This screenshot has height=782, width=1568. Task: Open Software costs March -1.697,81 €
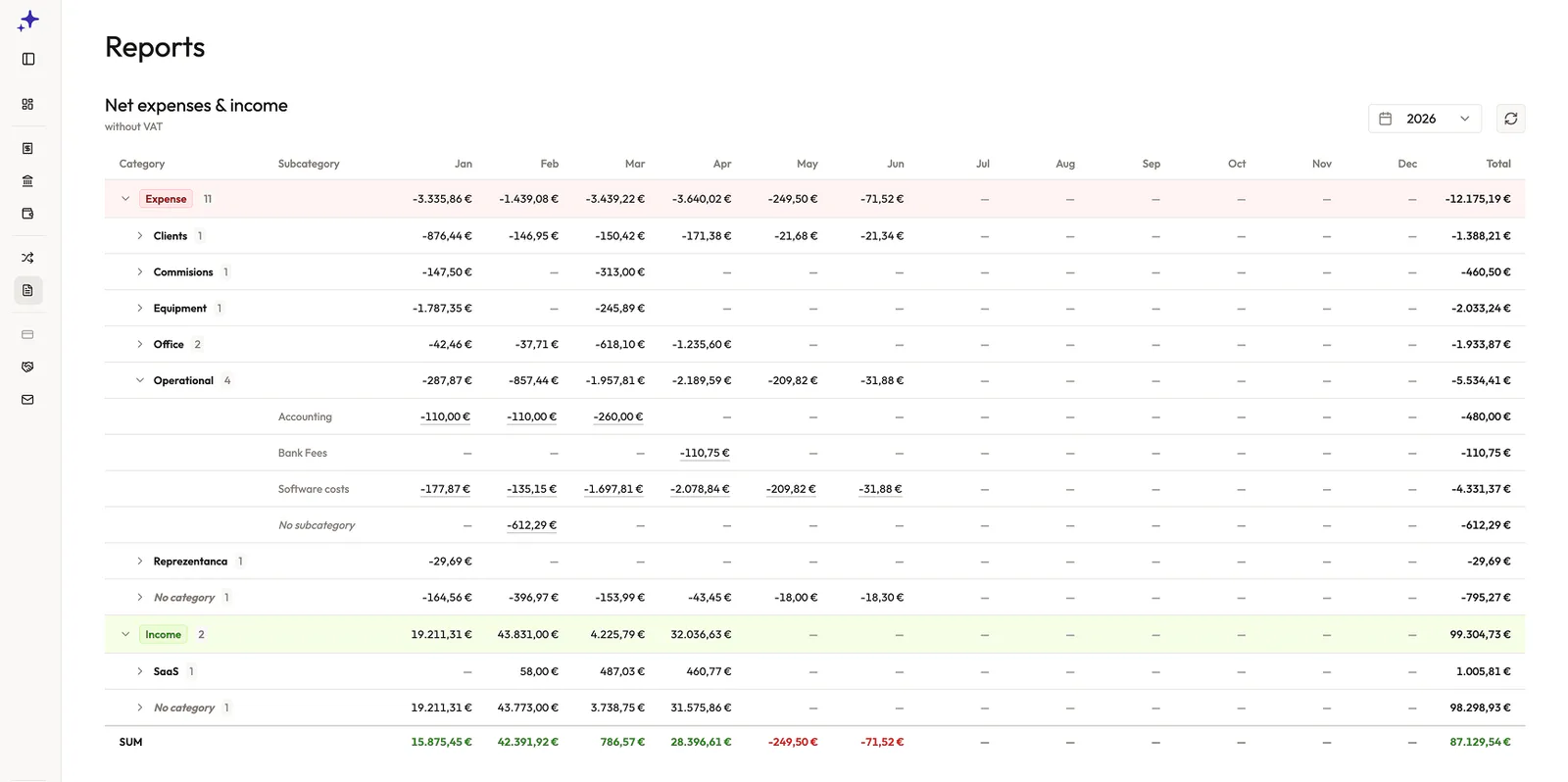pyautogui.click(x=613, y=490)
